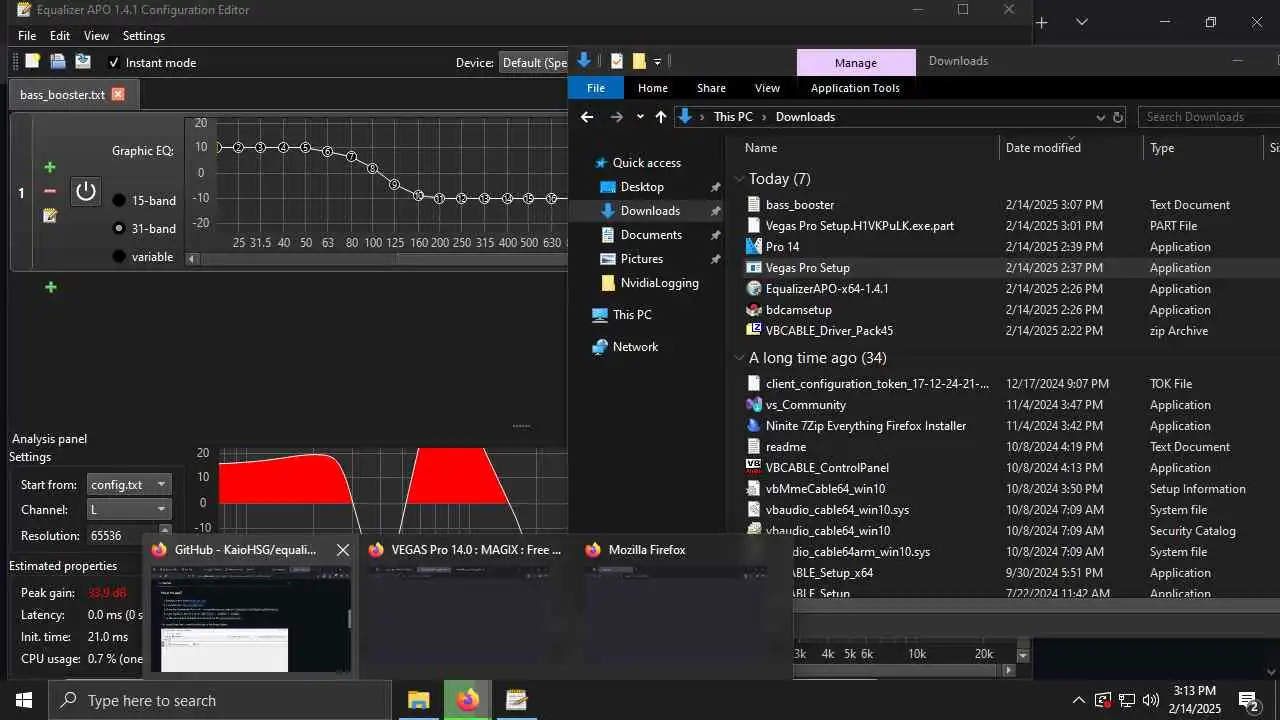Screen dimensions: 1280x720
Task: Select Pictures in the navigation pane
Action: pyautogui.click(x=642, y=259)
